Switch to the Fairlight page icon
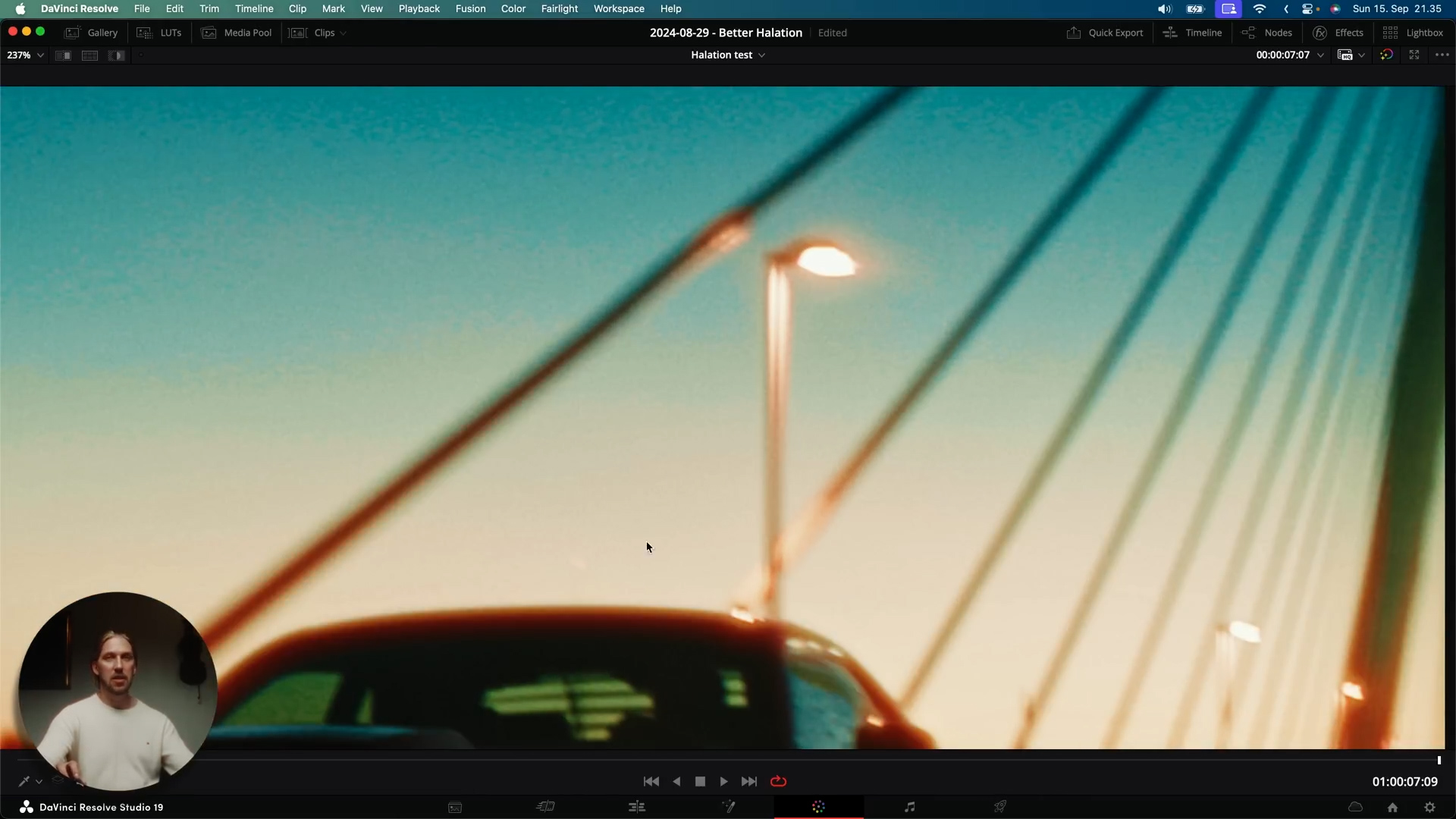 (909, 807)
